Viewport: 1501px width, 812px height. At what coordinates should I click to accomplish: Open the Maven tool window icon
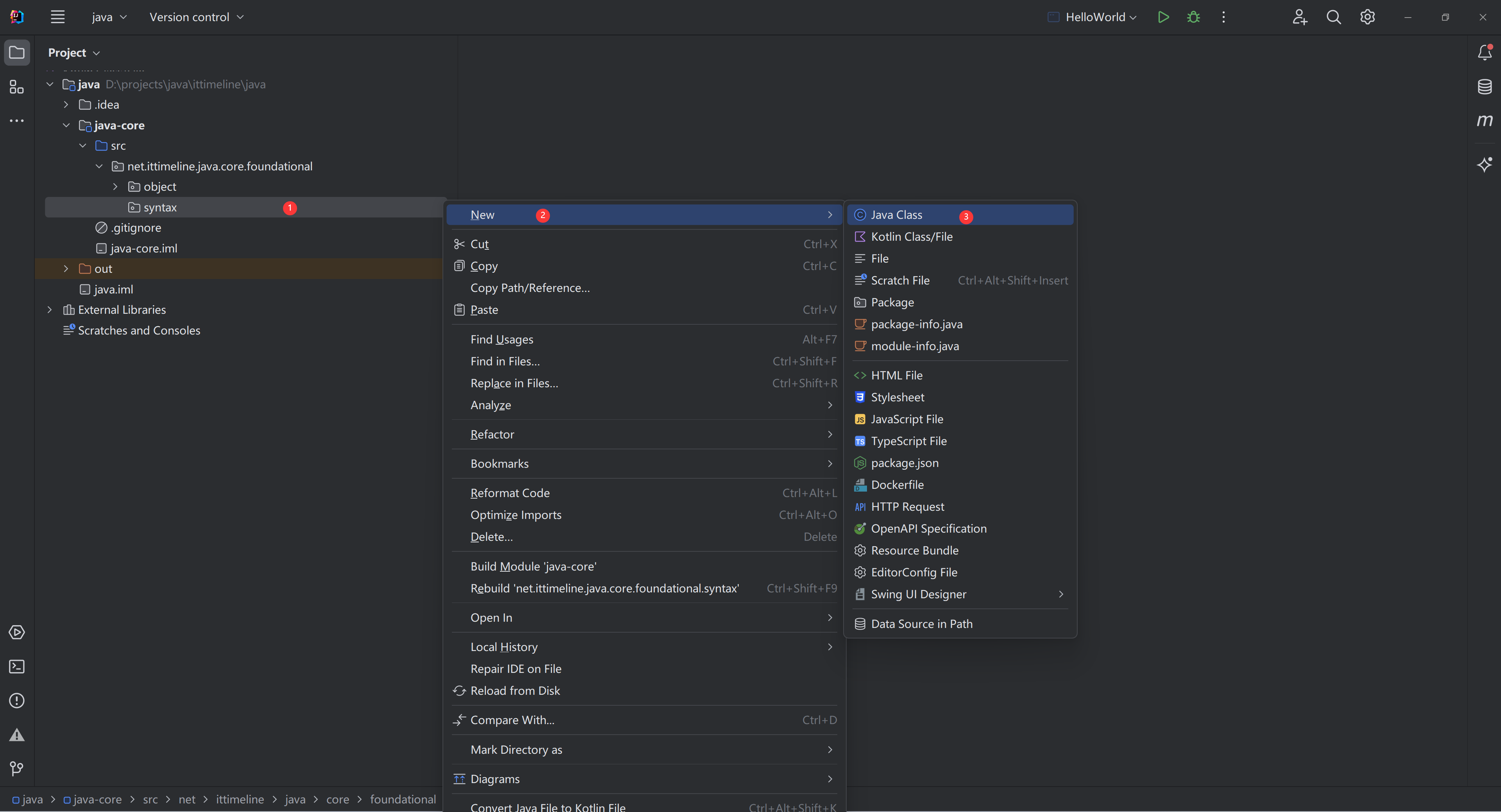click(1485, 121)
